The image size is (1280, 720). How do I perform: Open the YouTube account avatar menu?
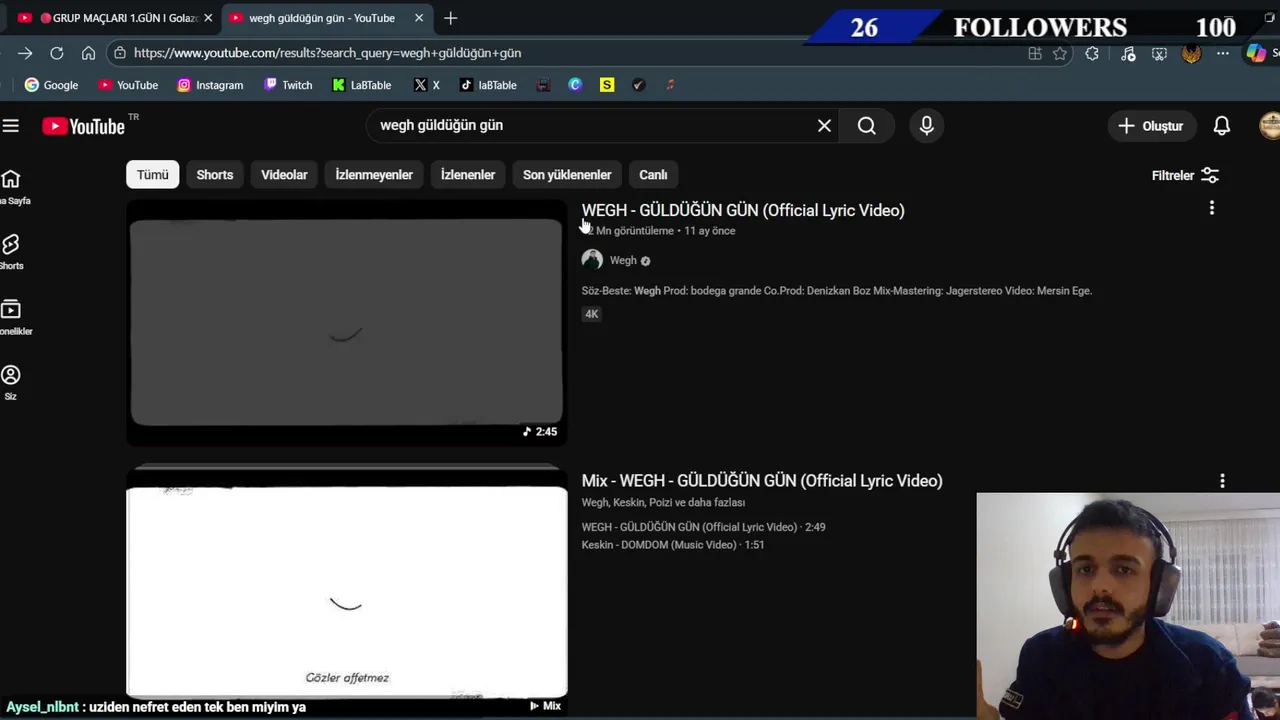(1270, 126)
